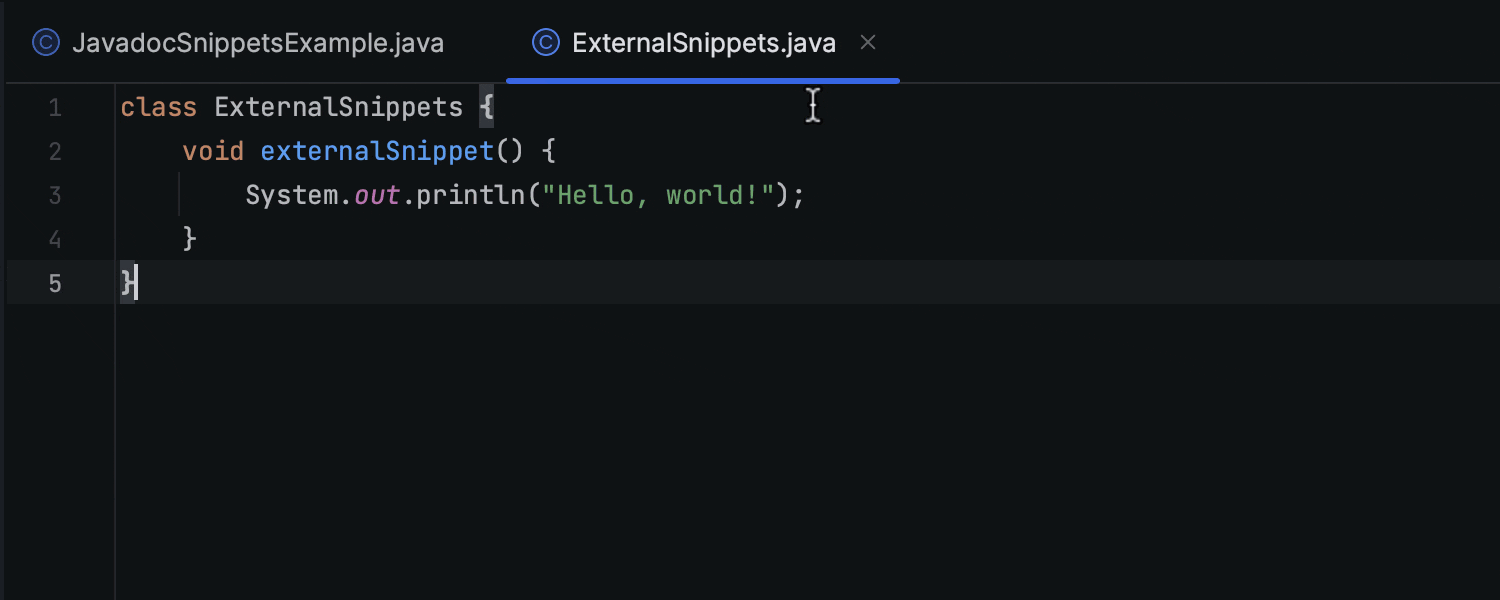Click the void keyword on line 2
1500x600 pixels.
coord(212,151)
